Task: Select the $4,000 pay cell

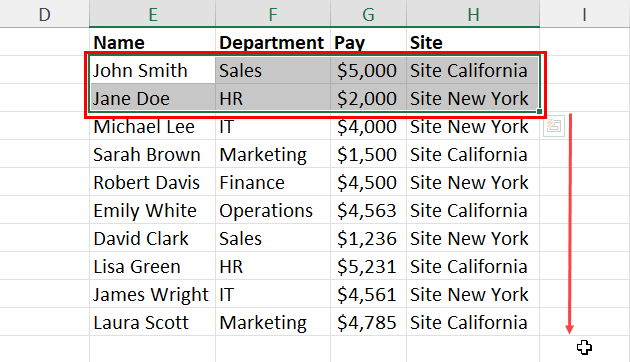Action: 368,126
